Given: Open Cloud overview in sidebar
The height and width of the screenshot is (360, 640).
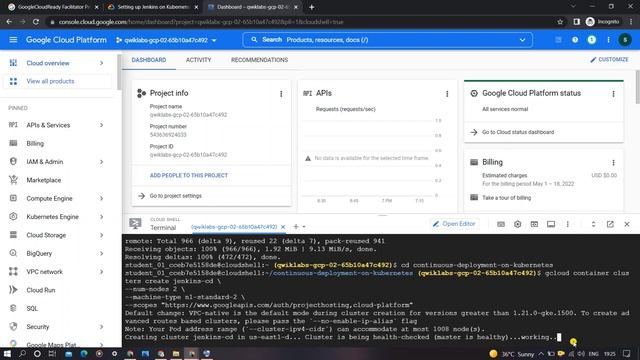Looking at the screenshot, I should [48, 63].
